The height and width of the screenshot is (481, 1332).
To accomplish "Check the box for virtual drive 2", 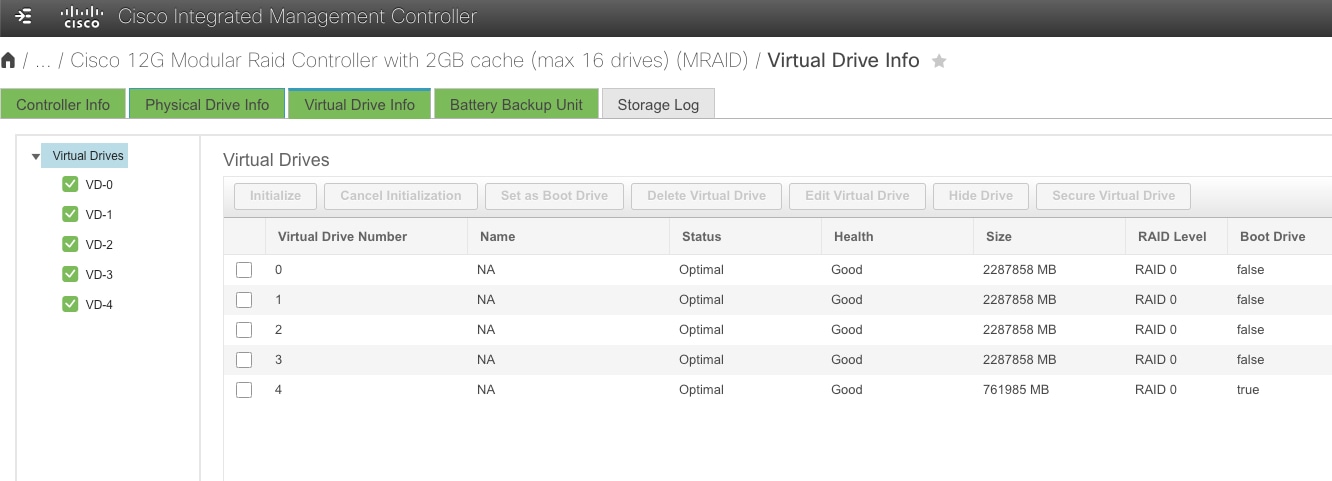I will tap(244, 330).
